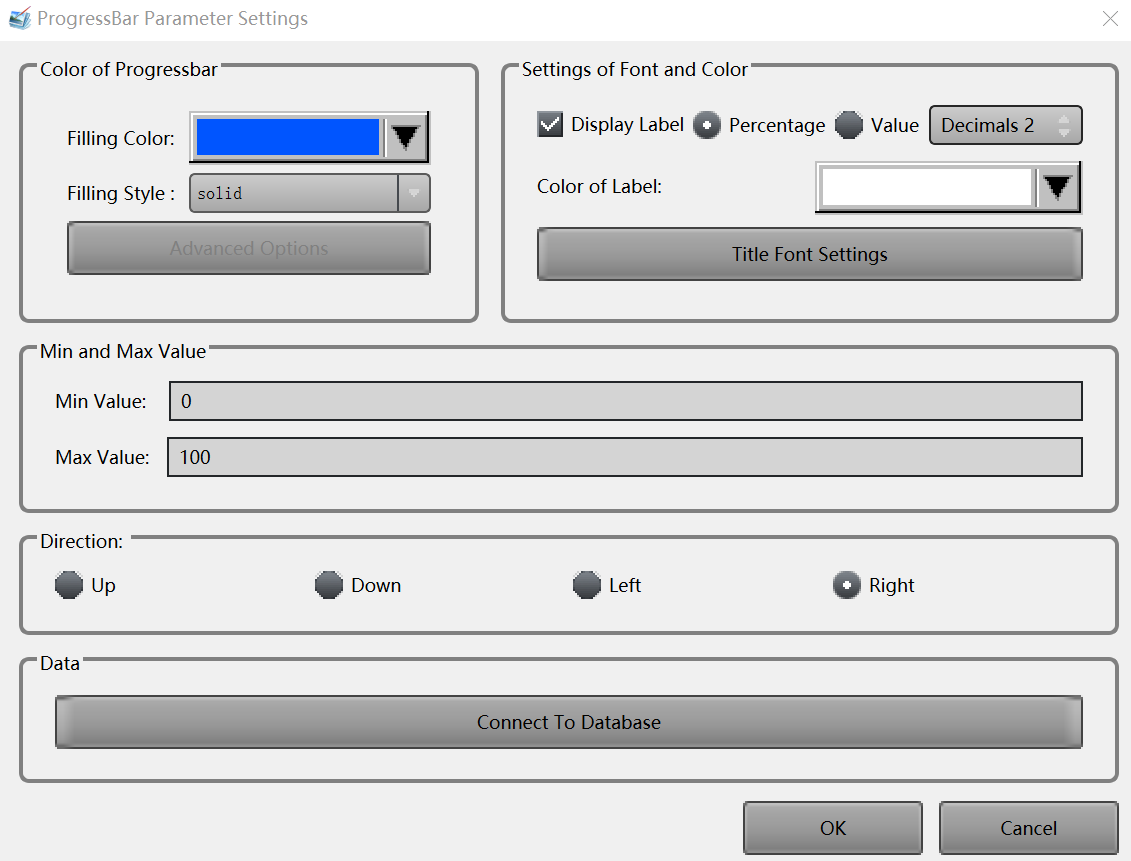Select the Percentage radio button
The height and width of the screenshot is (861, 1131).
[707, 126]
